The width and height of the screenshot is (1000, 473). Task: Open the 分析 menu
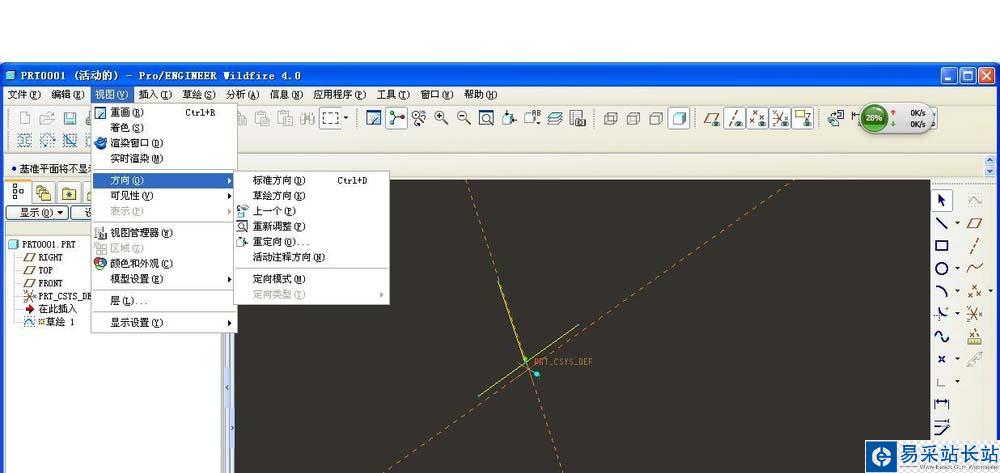242,94
